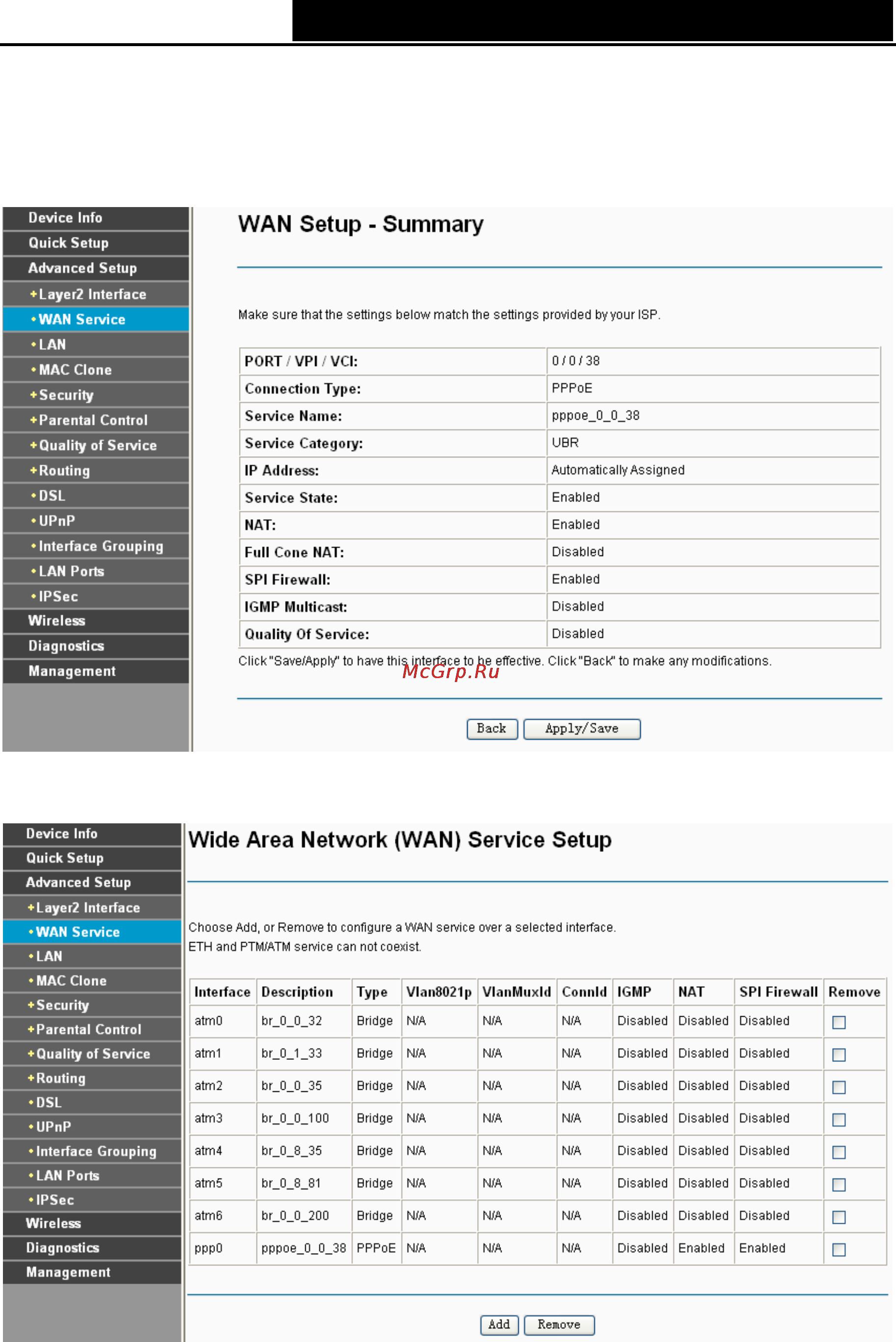Open Wireless in the upper sidebar
The image size is (896, 1342).
coord(95,621)
